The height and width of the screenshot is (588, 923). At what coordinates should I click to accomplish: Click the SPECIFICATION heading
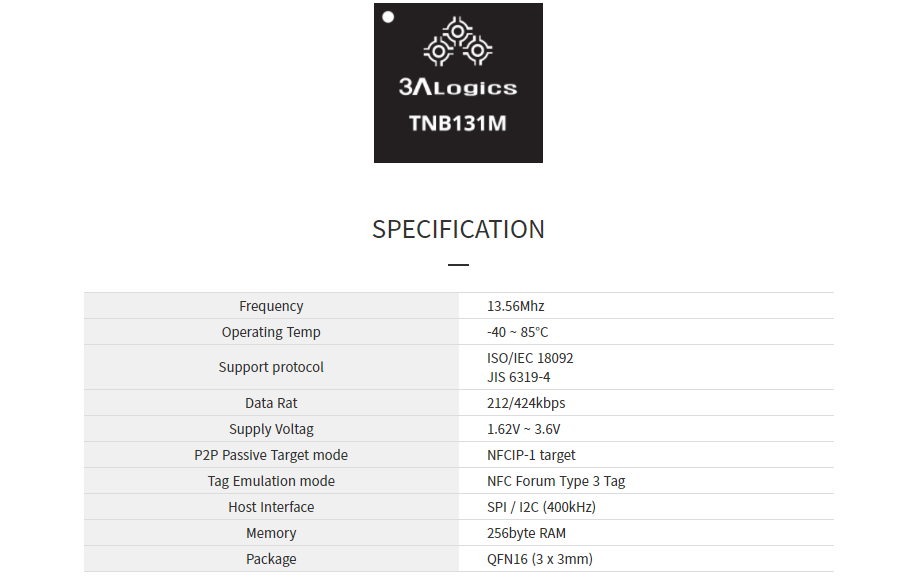(458, 230)
